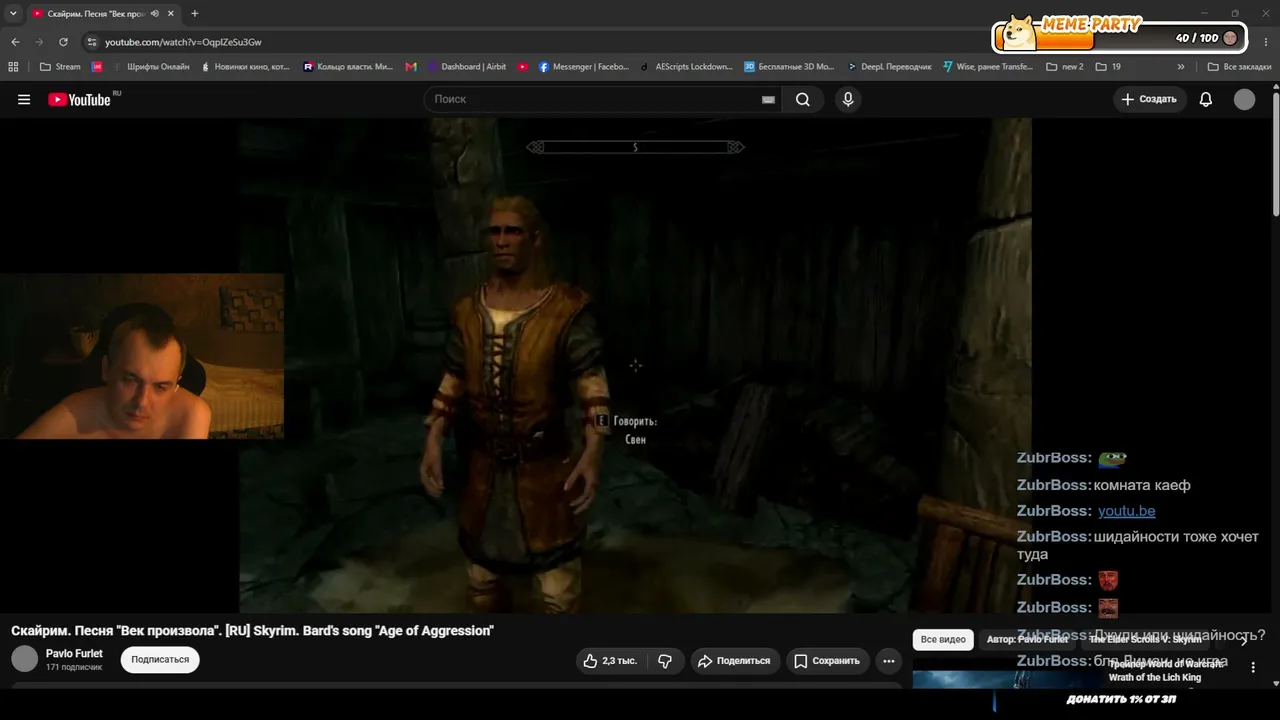The height and width of the screenshot is (720, 1280).
Task: Open options for the Lich King video
Action: click(1253, 667)
